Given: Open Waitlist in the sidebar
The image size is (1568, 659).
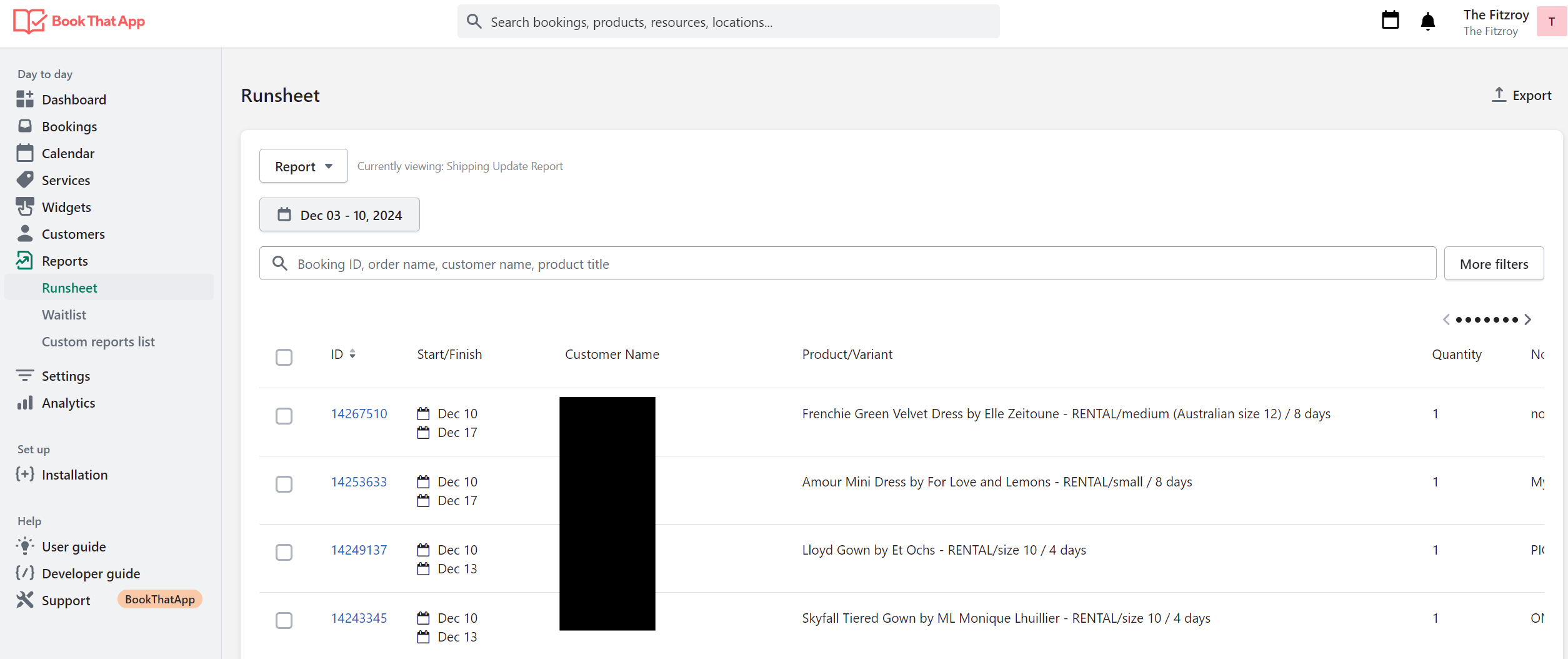Looking at the screenshot, I should point(64,314).
